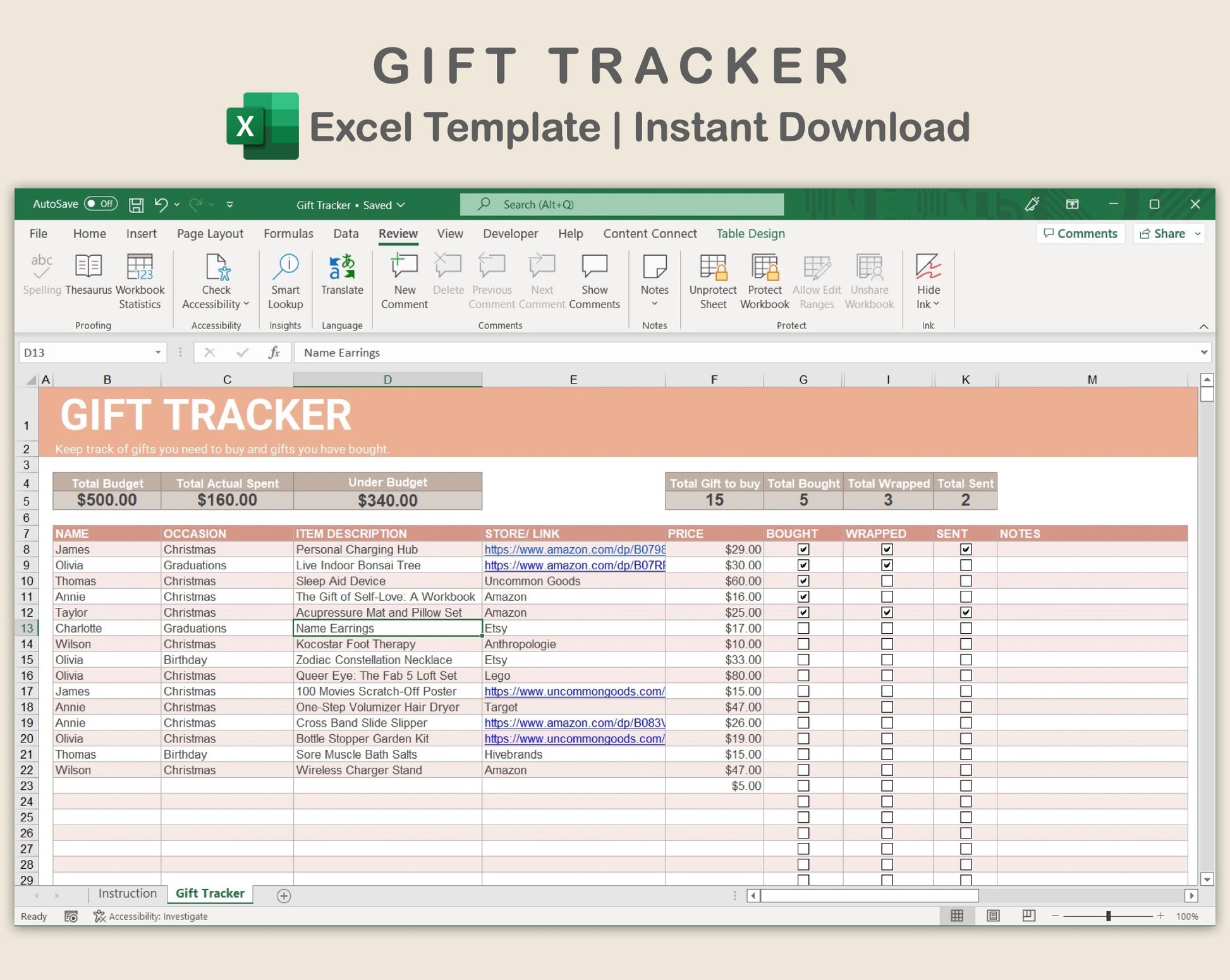Check Wrapped checkbox for Annie Self-Love Workbook

pyautogui.click(x=887, y=596)
